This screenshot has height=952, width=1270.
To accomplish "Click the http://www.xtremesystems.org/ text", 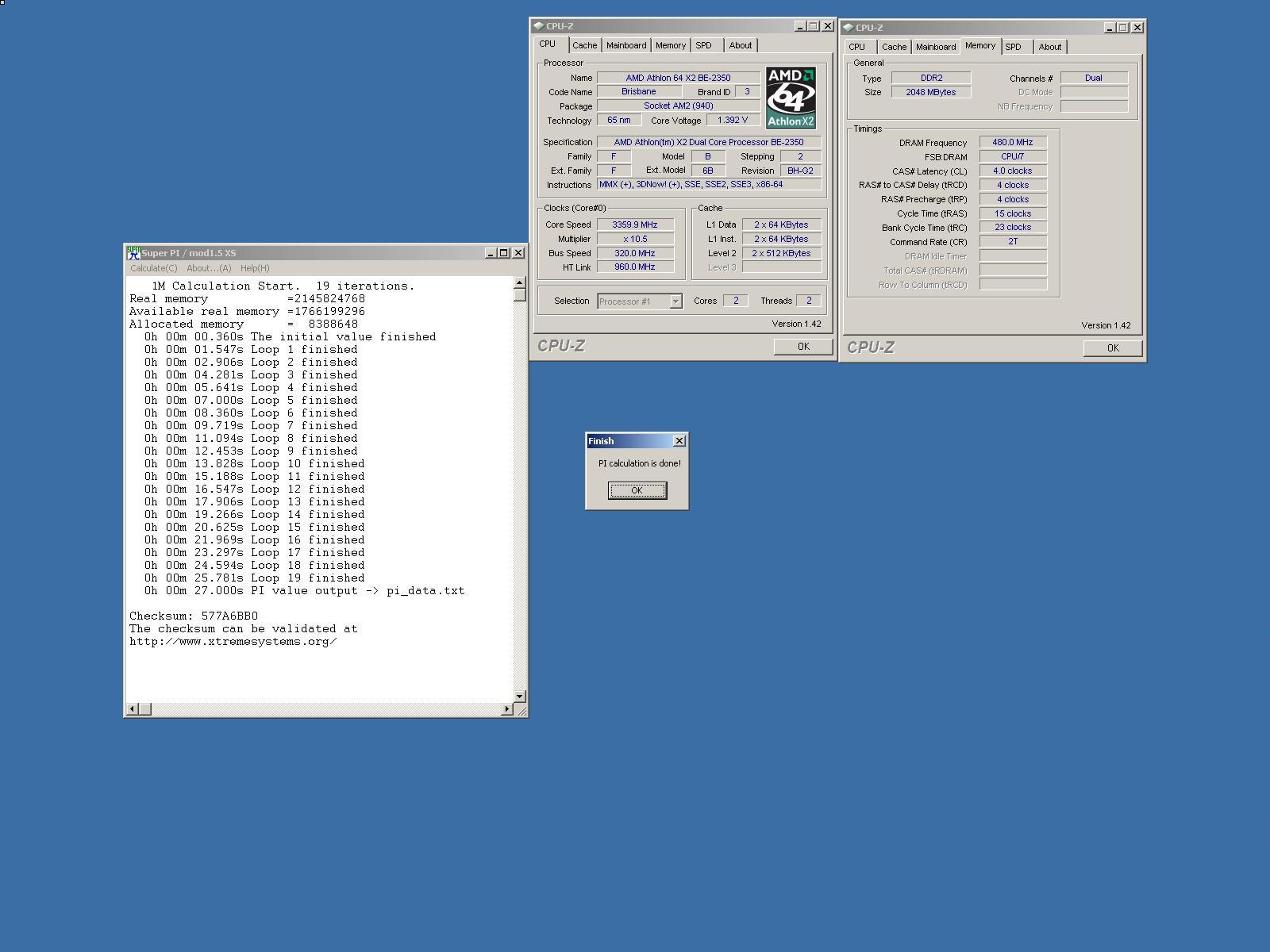I will click(233, 641).
